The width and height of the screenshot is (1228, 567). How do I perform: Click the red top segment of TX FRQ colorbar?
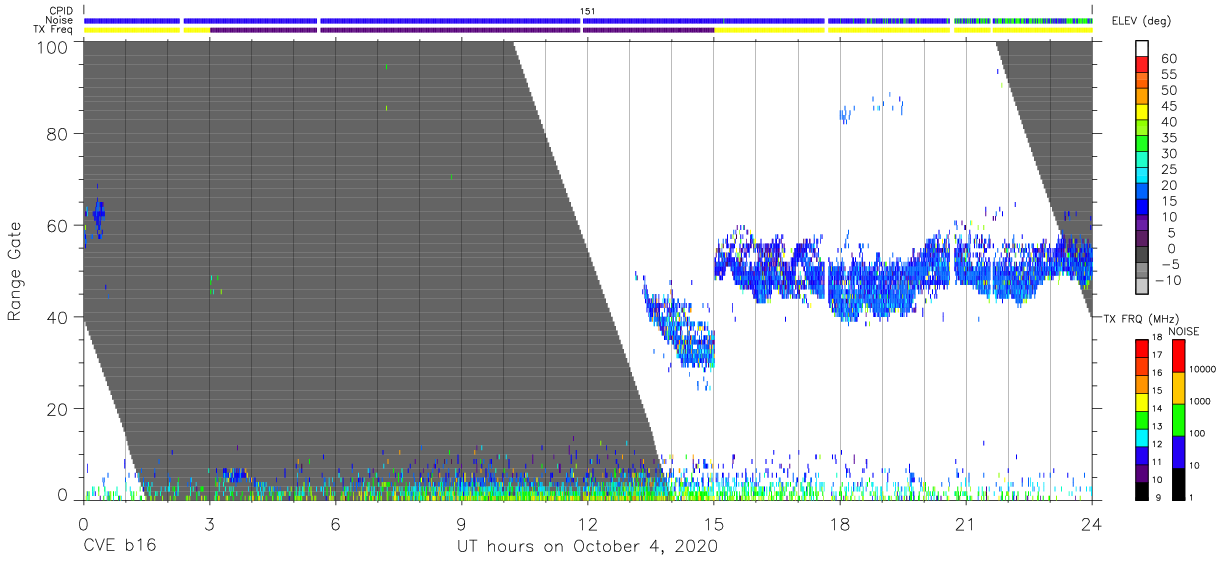[1142, 349]
